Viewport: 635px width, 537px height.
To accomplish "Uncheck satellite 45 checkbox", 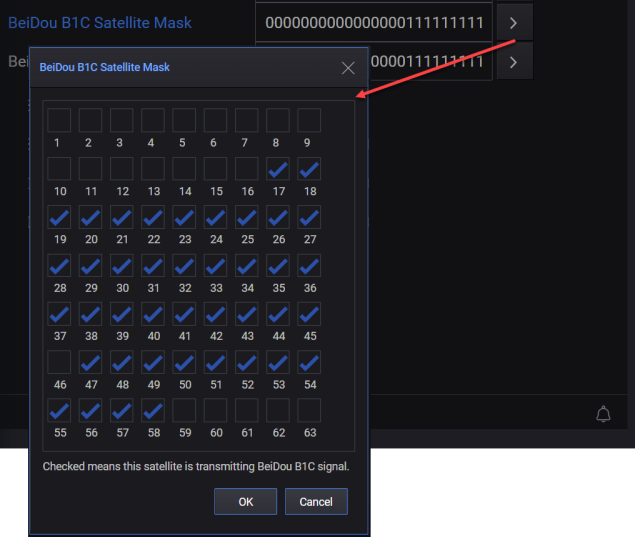I will [310, 314].
